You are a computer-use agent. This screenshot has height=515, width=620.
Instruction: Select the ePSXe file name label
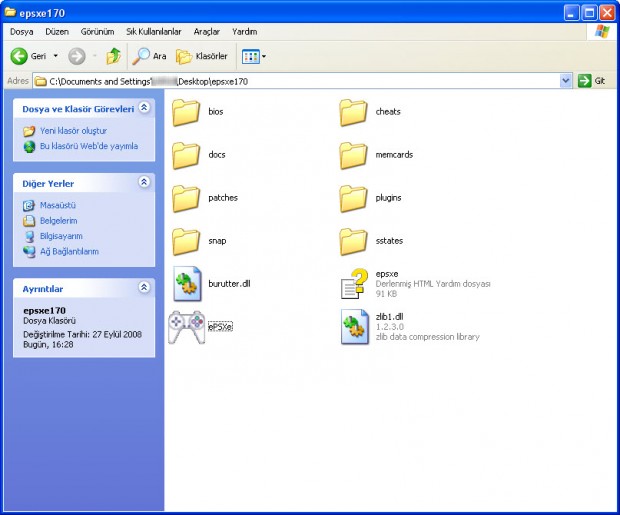(220, 327)
